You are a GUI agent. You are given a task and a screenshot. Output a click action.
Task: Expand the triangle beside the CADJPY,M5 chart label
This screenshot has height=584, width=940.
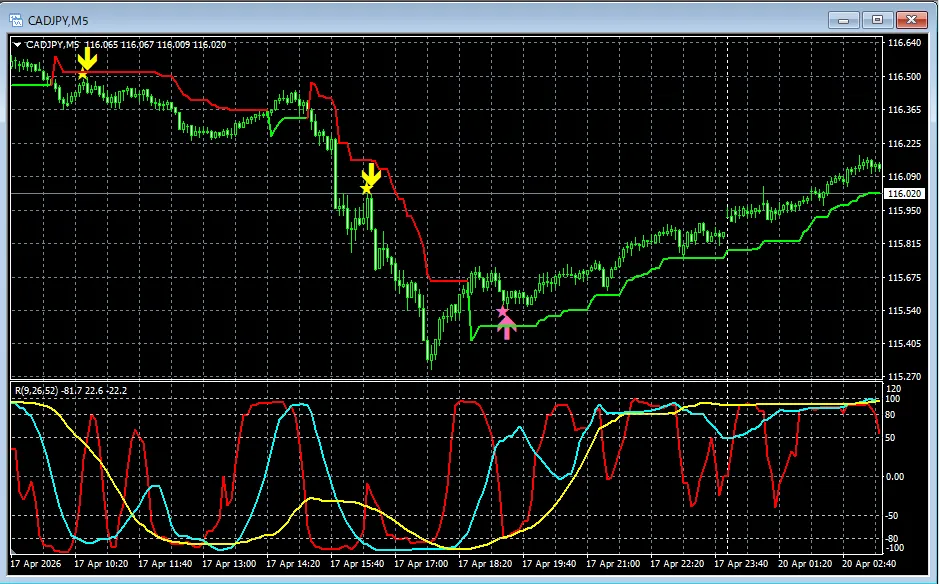(17, 44)
